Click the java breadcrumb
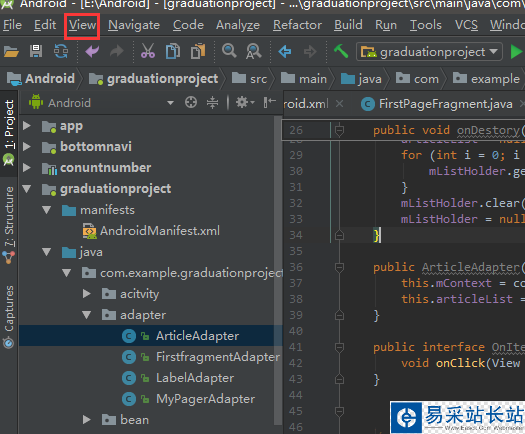 [361, 79]
